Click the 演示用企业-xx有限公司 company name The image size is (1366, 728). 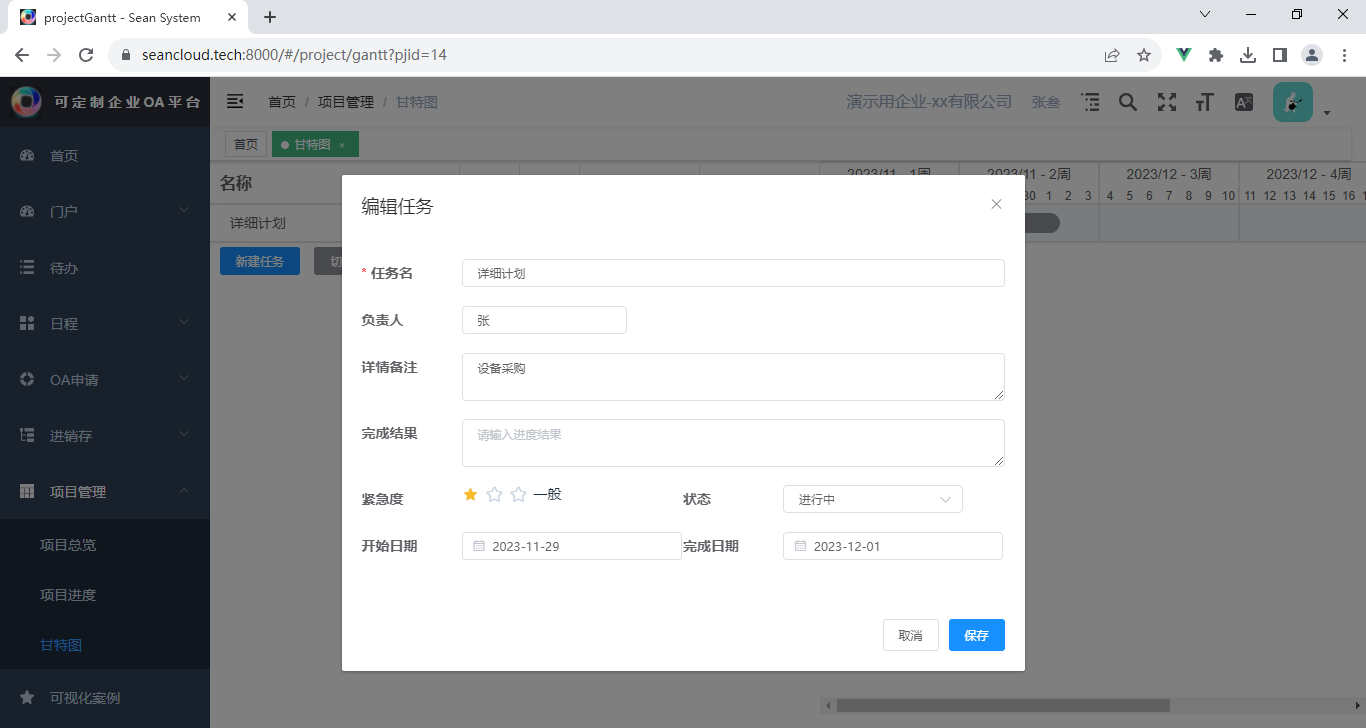[929, 102]
